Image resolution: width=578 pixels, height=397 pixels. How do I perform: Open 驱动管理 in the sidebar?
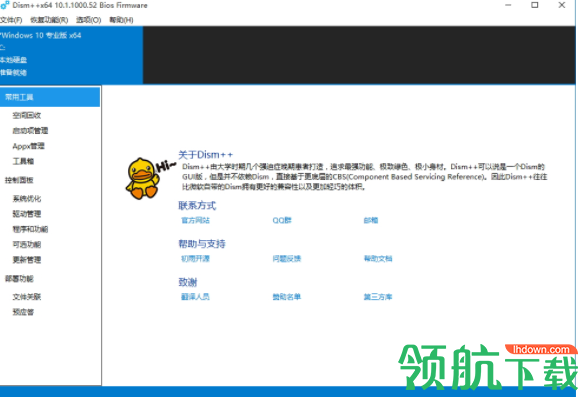[27, 214]
